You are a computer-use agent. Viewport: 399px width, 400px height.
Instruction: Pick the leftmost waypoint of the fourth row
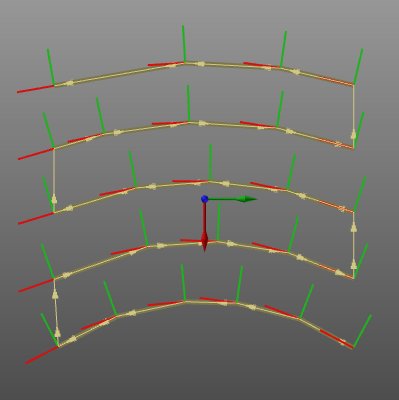pyautogui.click(x=54, y=278)
